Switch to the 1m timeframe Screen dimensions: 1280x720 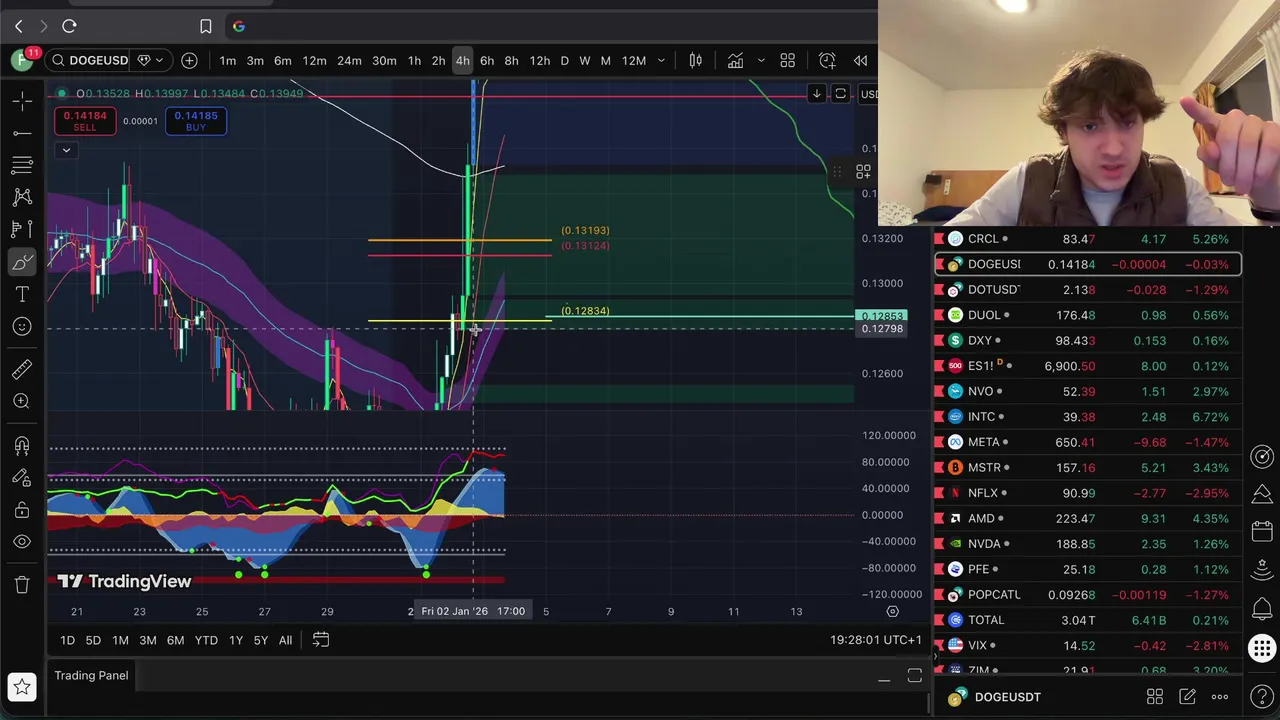(x=228, y=61)
